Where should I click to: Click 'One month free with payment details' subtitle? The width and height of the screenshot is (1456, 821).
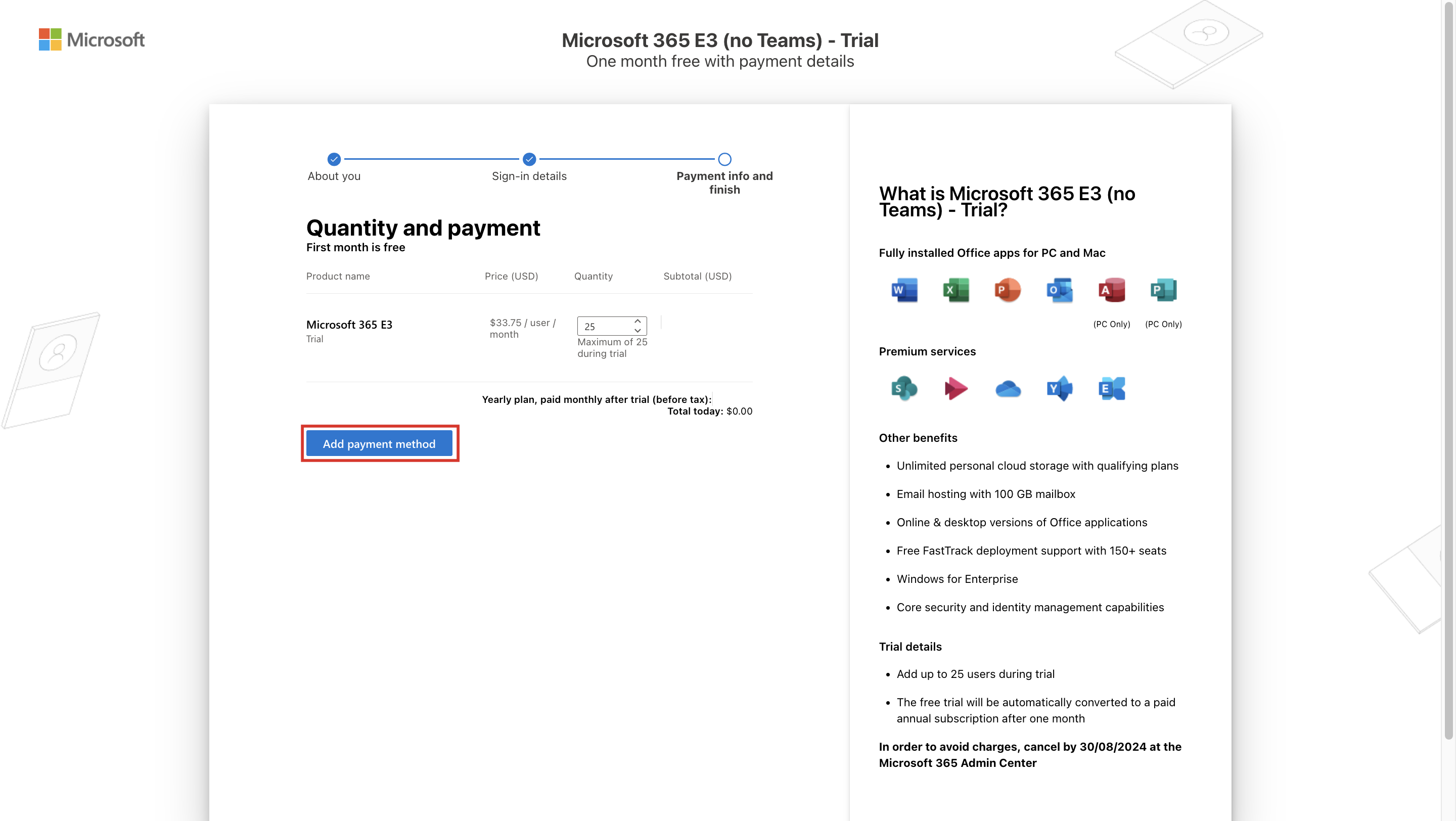tap(720, 61)
